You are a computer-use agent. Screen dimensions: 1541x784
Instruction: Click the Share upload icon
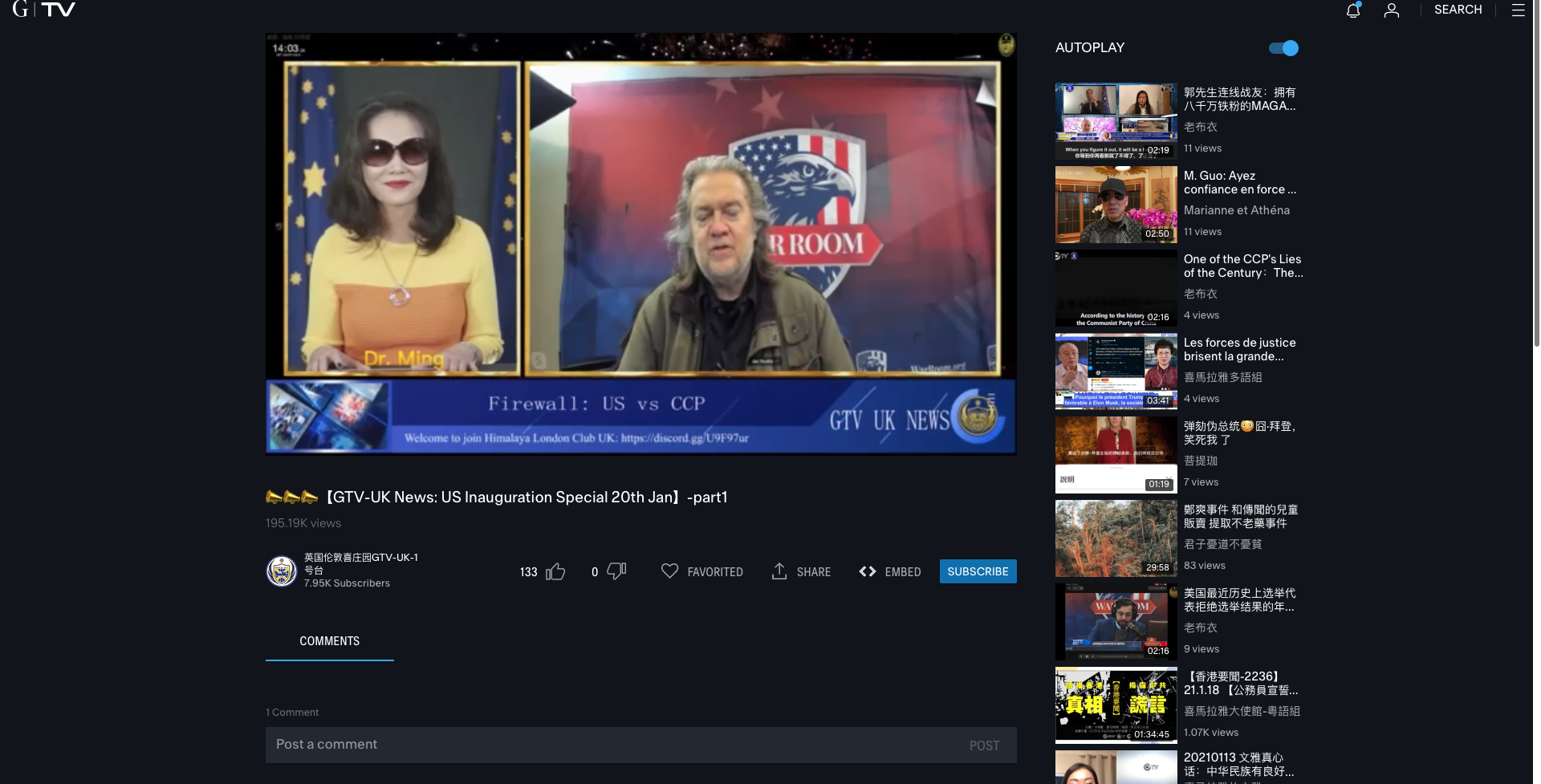779,571
